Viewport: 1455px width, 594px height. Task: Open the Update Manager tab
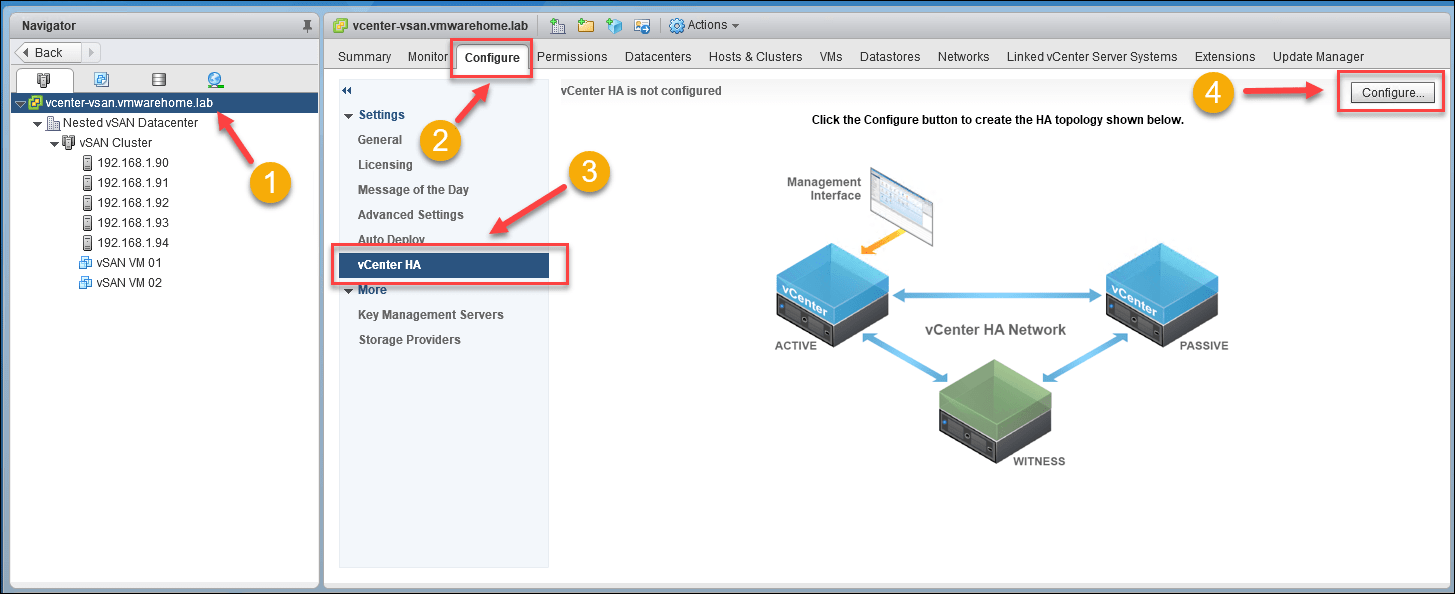click(1318, 57)
